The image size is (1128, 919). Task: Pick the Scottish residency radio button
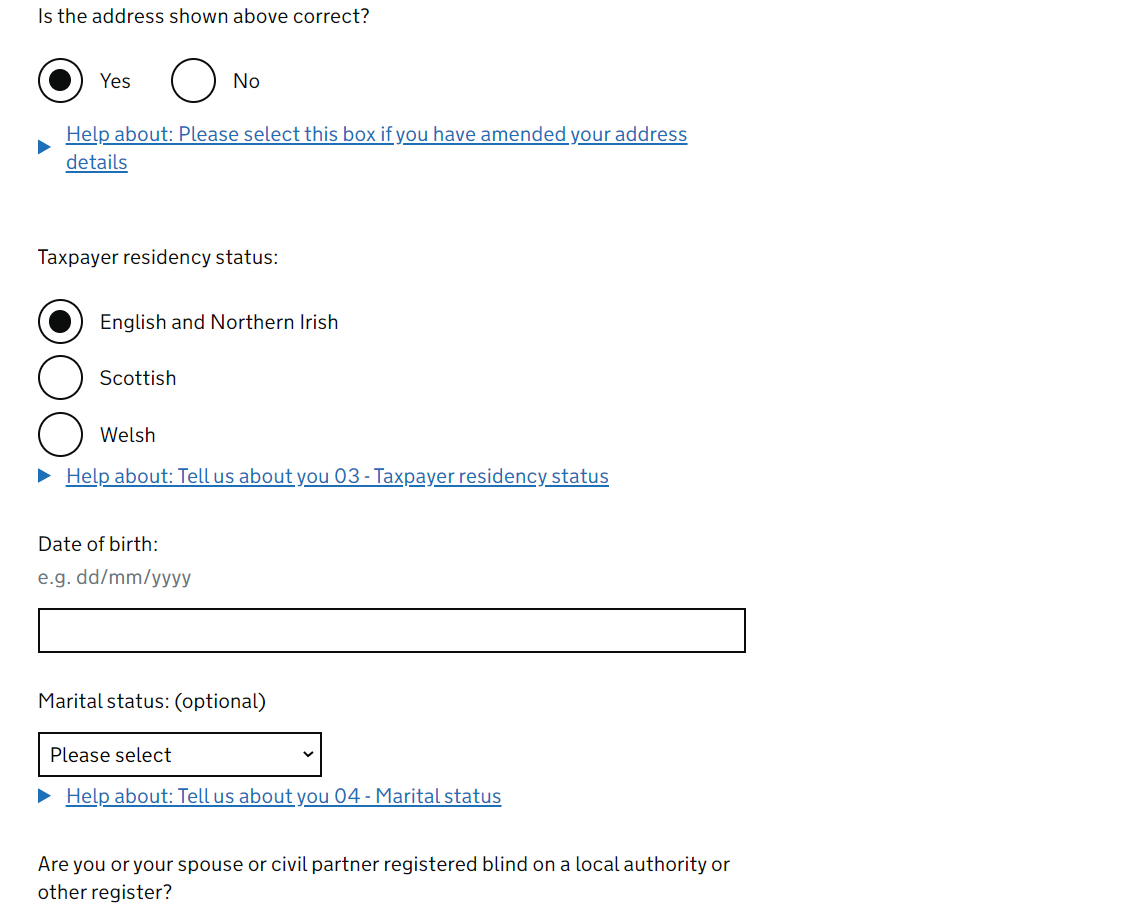(x=60, y=378)
